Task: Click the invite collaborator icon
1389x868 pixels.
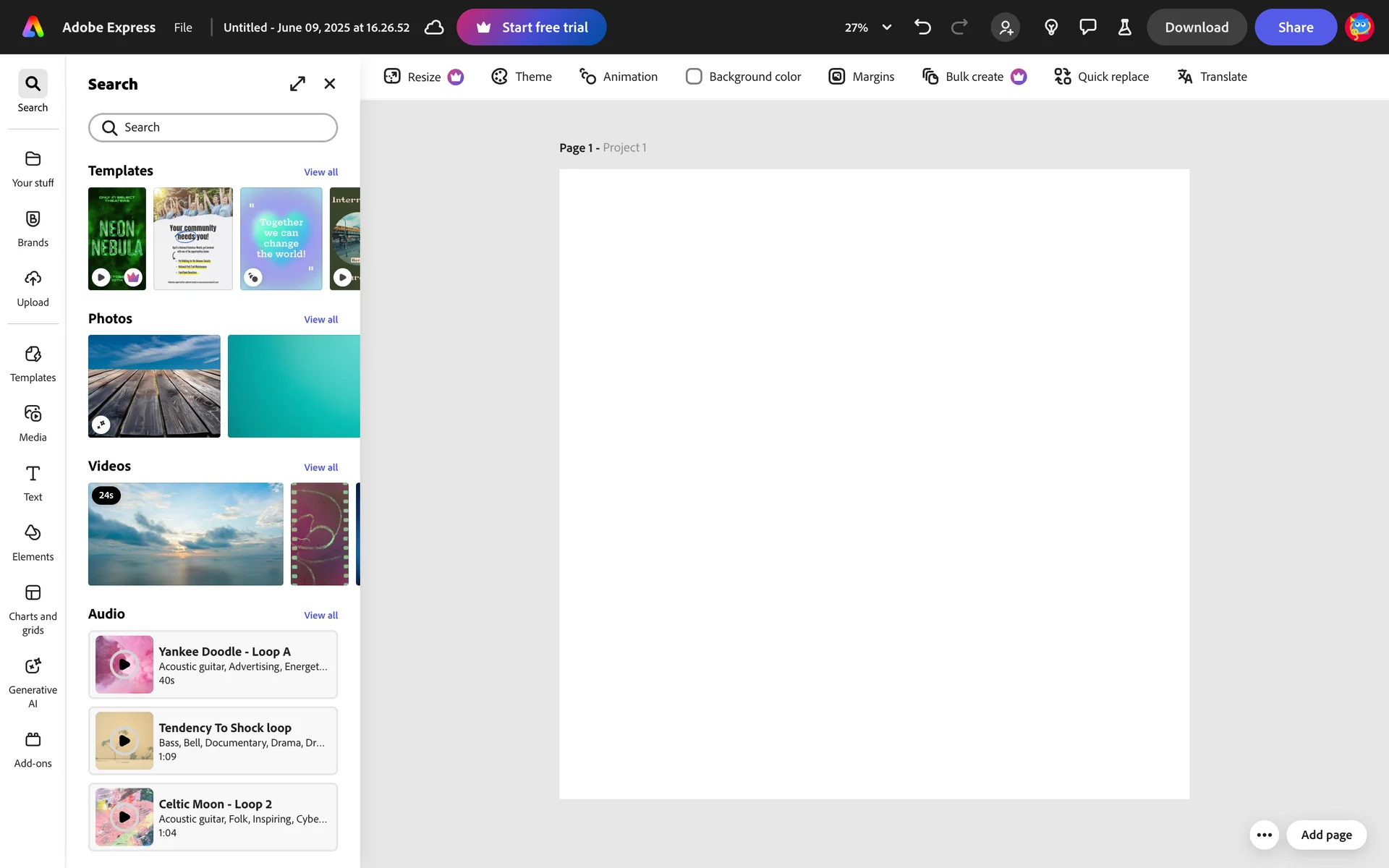Action: tap(1006, 27)
